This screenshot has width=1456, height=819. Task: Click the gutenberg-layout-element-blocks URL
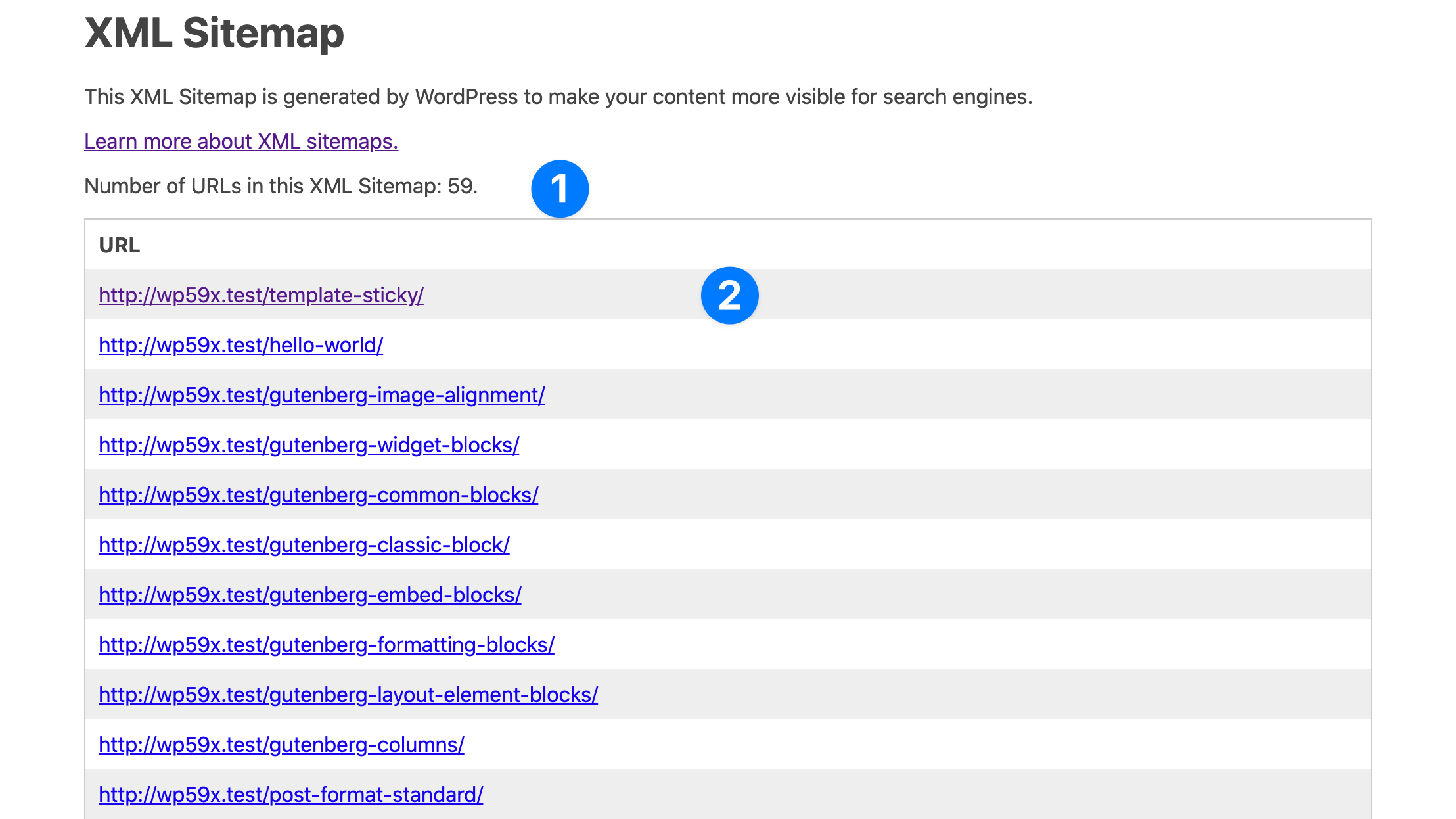tap(348, 695)
